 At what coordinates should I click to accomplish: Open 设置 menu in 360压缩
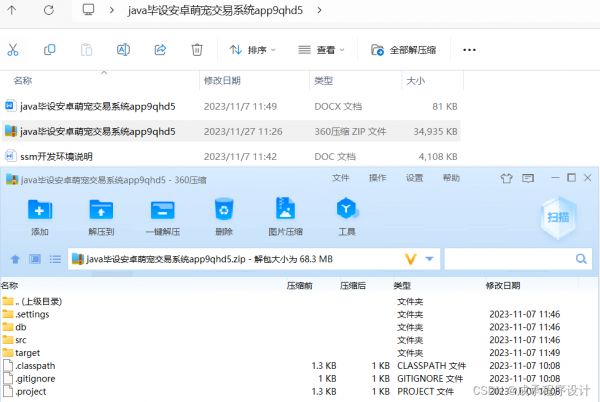pyautogui.click(x=414, y=178)
